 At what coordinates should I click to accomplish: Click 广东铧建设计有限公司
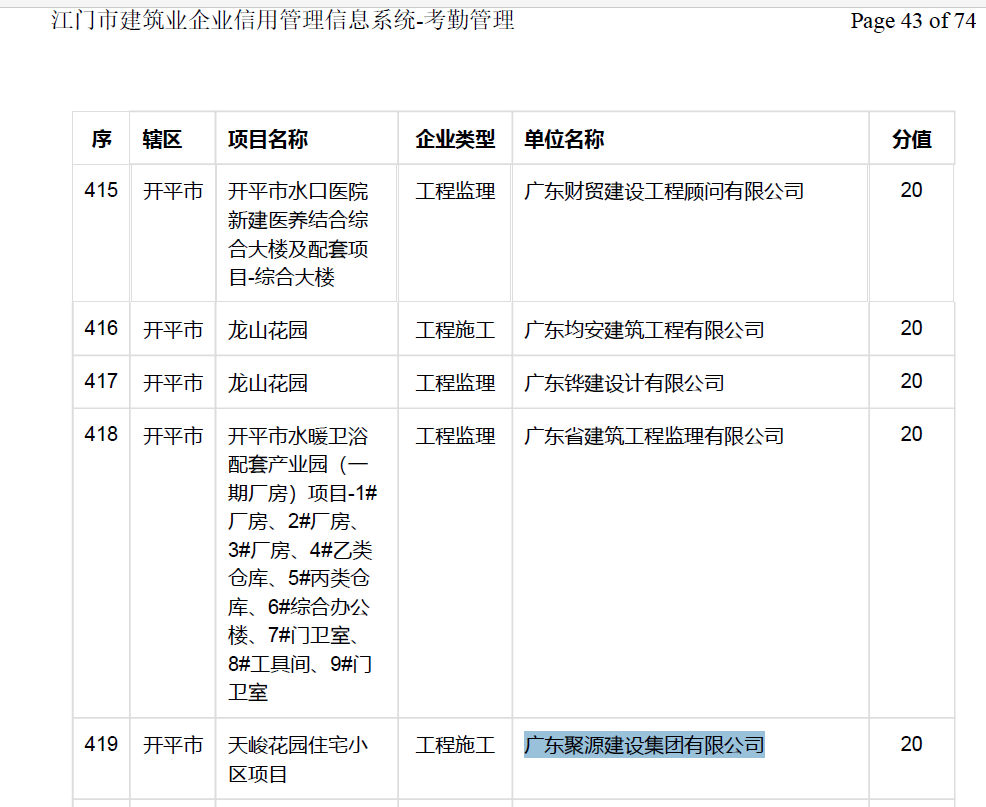624,382
